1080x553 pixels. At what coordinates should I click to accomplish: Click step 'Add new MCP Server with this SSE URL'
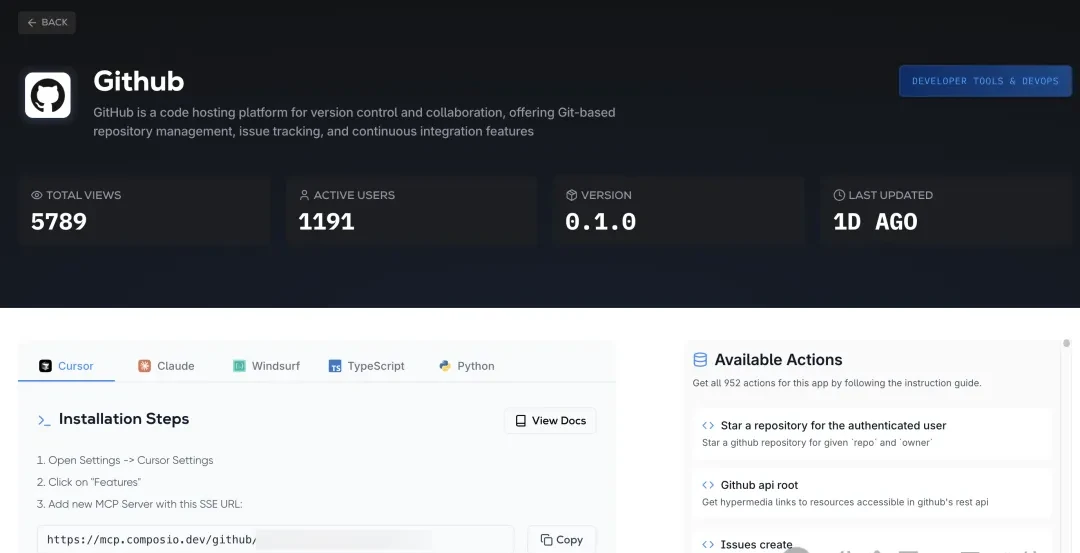click(x=140, y=504)
